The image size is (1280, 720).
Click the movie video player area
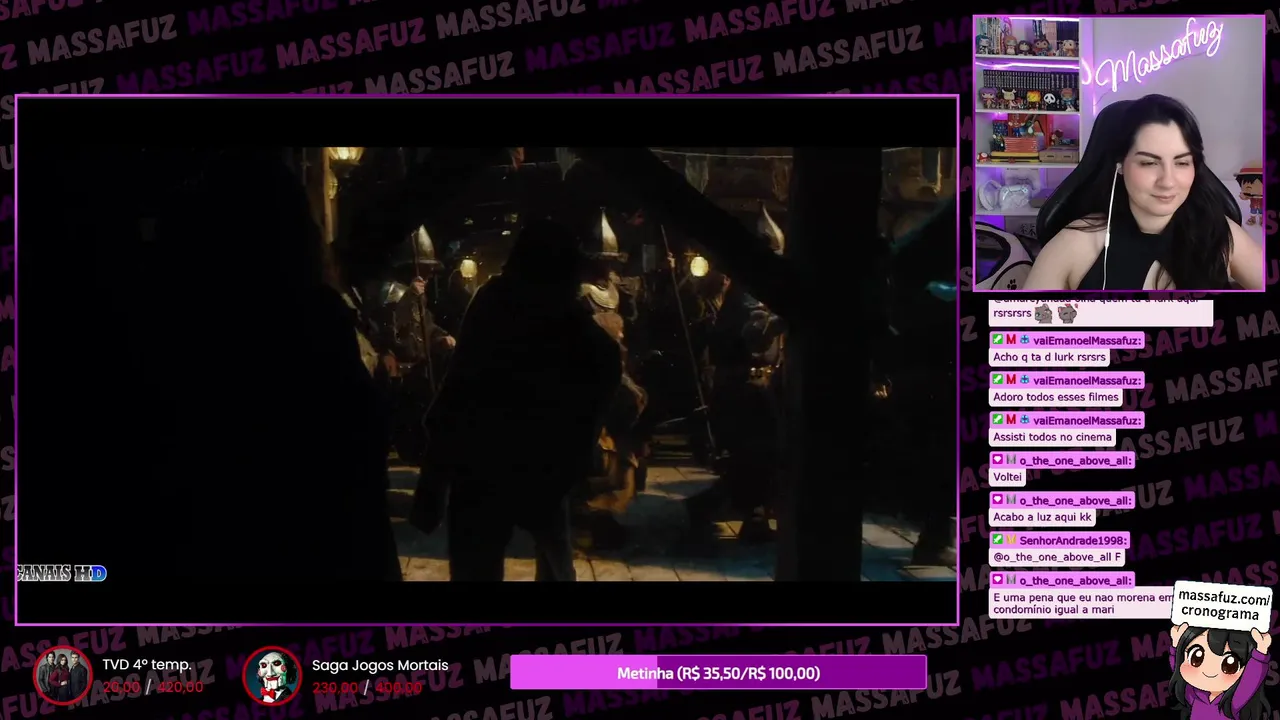coord(487,360)
